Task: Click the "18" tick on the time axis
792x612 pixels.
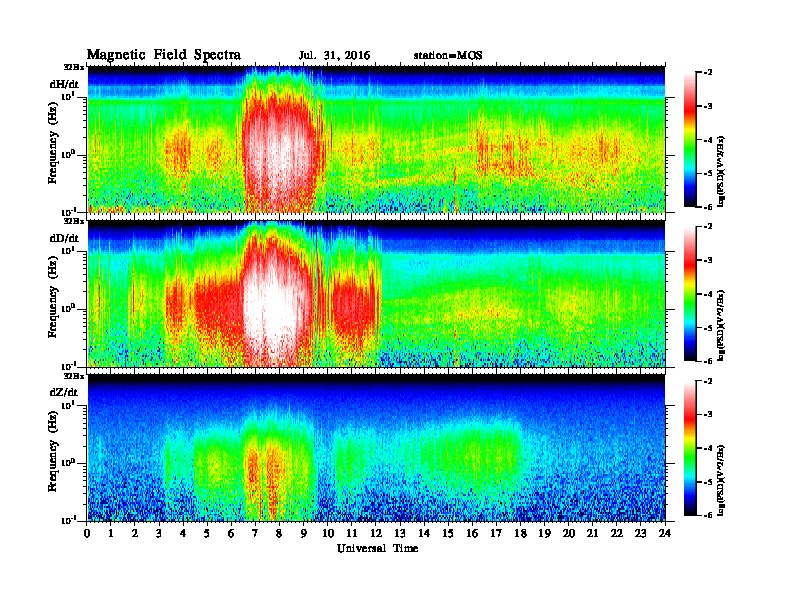Action: point(520,534)
